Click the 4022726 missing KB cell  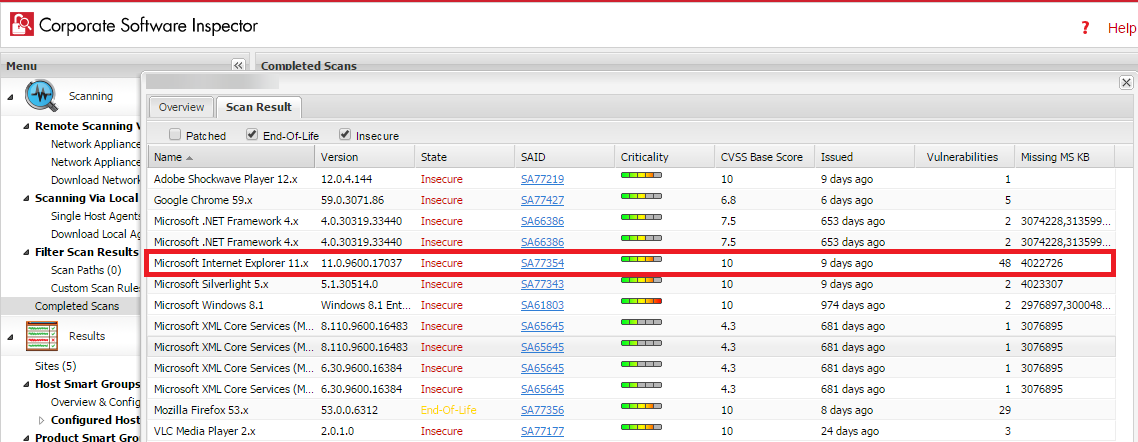pyautogui.click(x=1041, y=263)
